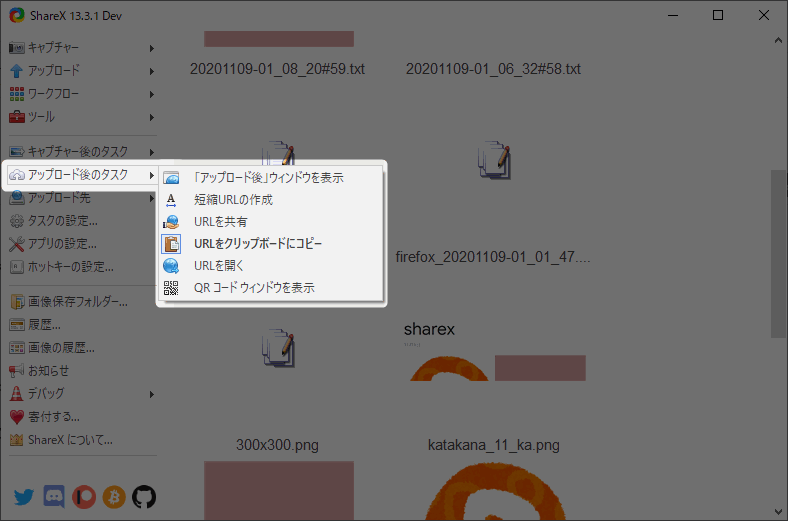Open アプリの設定... settings
788x521 pixels.
tap(82, 244)
